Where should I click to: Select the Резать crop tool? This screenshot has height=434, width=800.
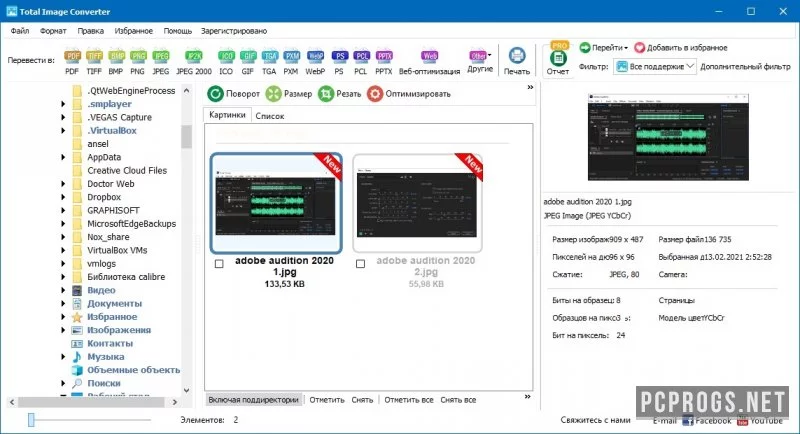(339, 94)
